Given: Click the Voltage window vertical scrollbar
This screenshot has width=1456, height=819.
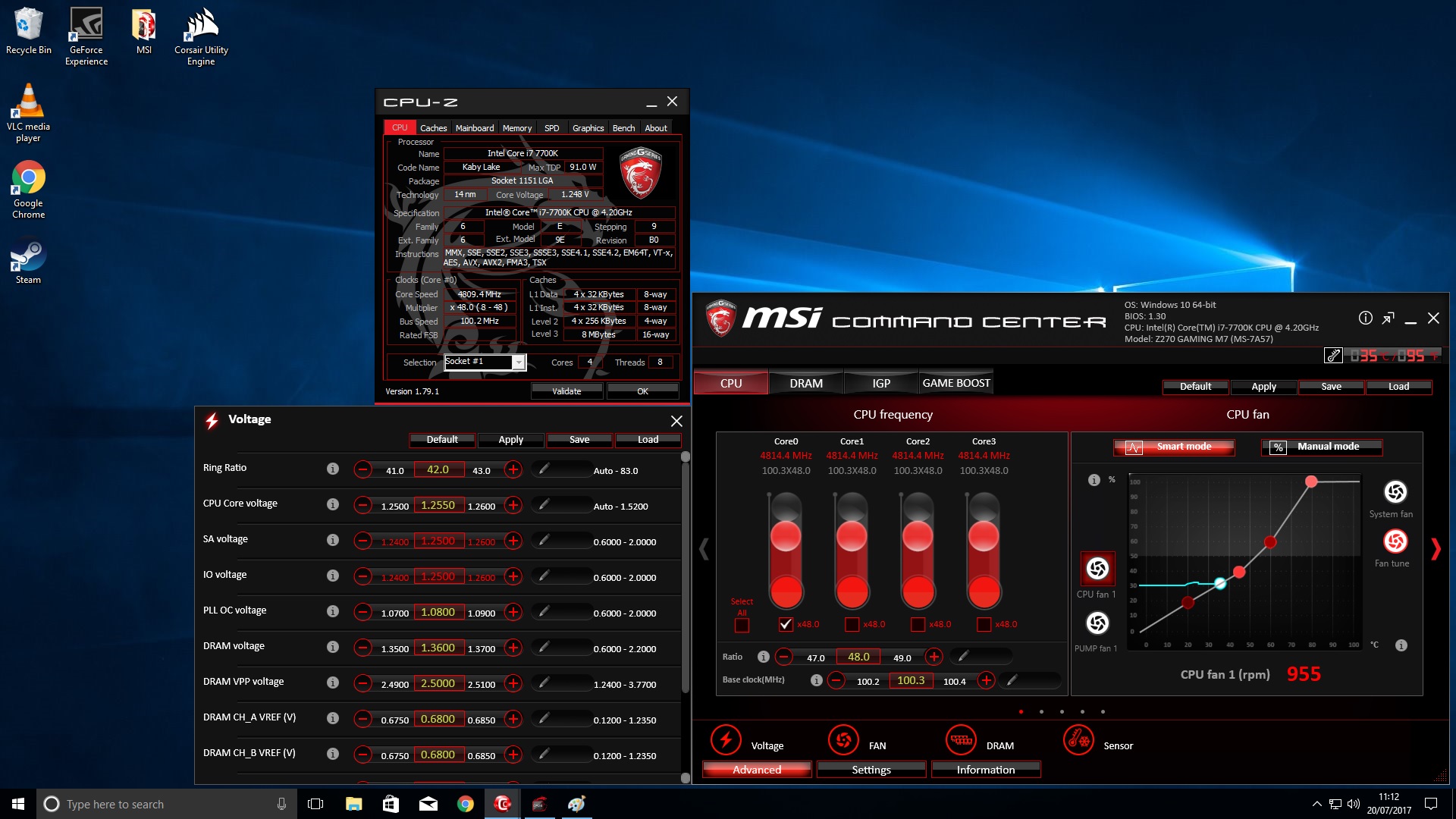Looking at the screenshot, I should click(686, 576).
